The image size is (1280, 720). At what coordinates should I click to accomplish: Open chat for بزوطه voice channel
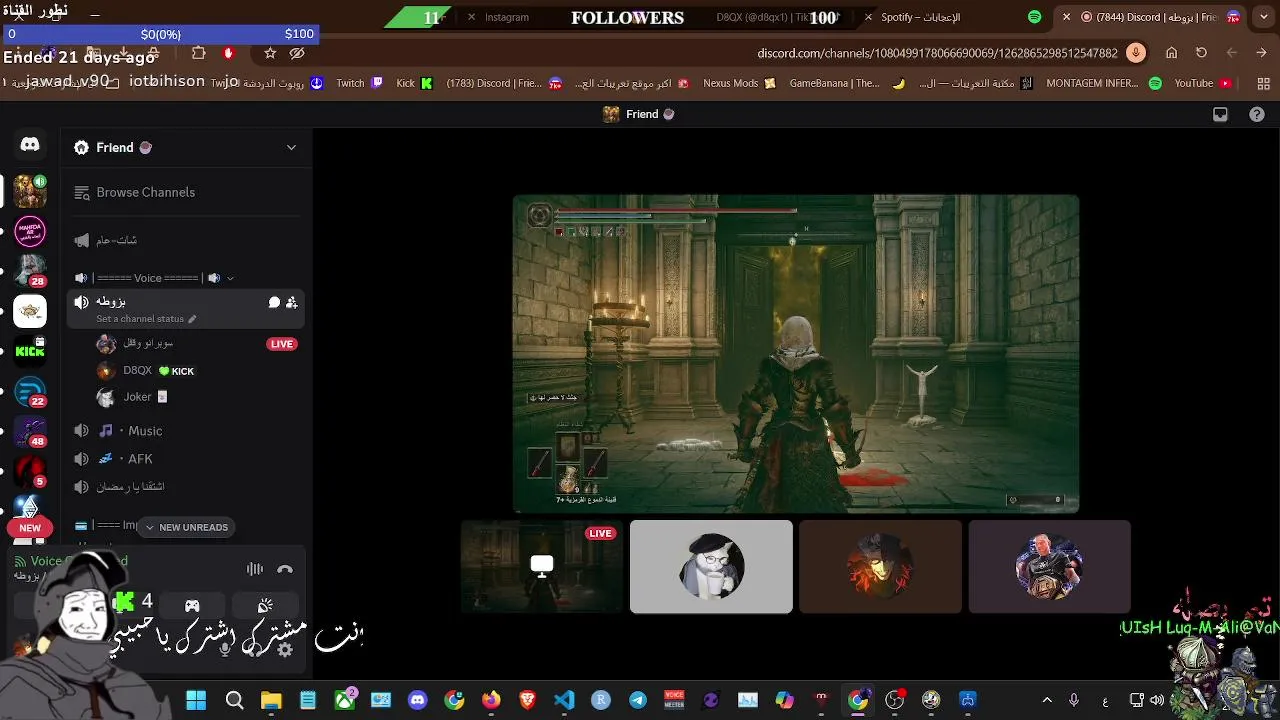274,302
